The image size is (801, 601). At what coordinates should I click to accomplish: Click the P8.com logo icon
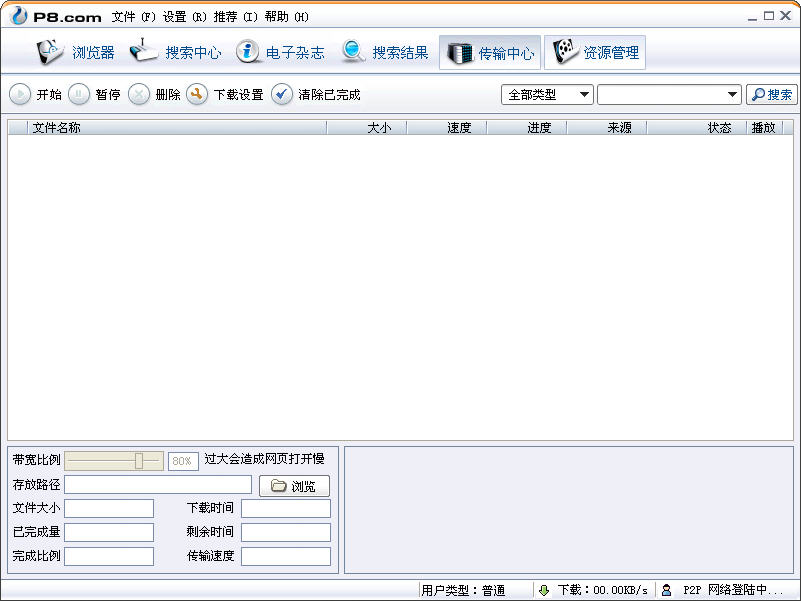click(x=18, y=16)
